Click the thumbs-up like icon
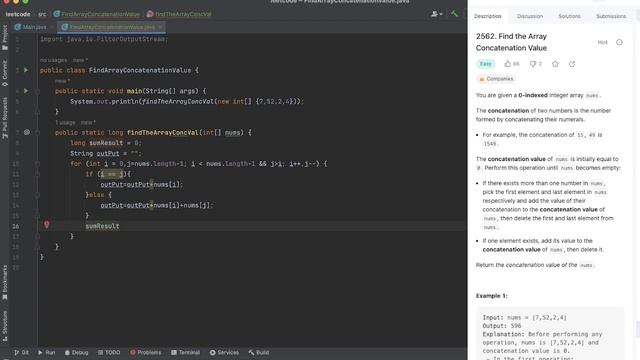640x360 pixels. 507,64
